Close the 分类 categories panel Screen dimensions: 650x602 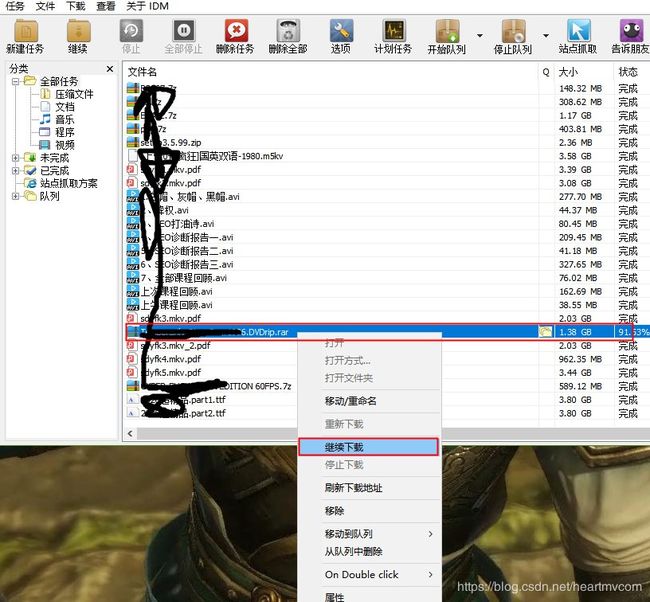point(110,69)
